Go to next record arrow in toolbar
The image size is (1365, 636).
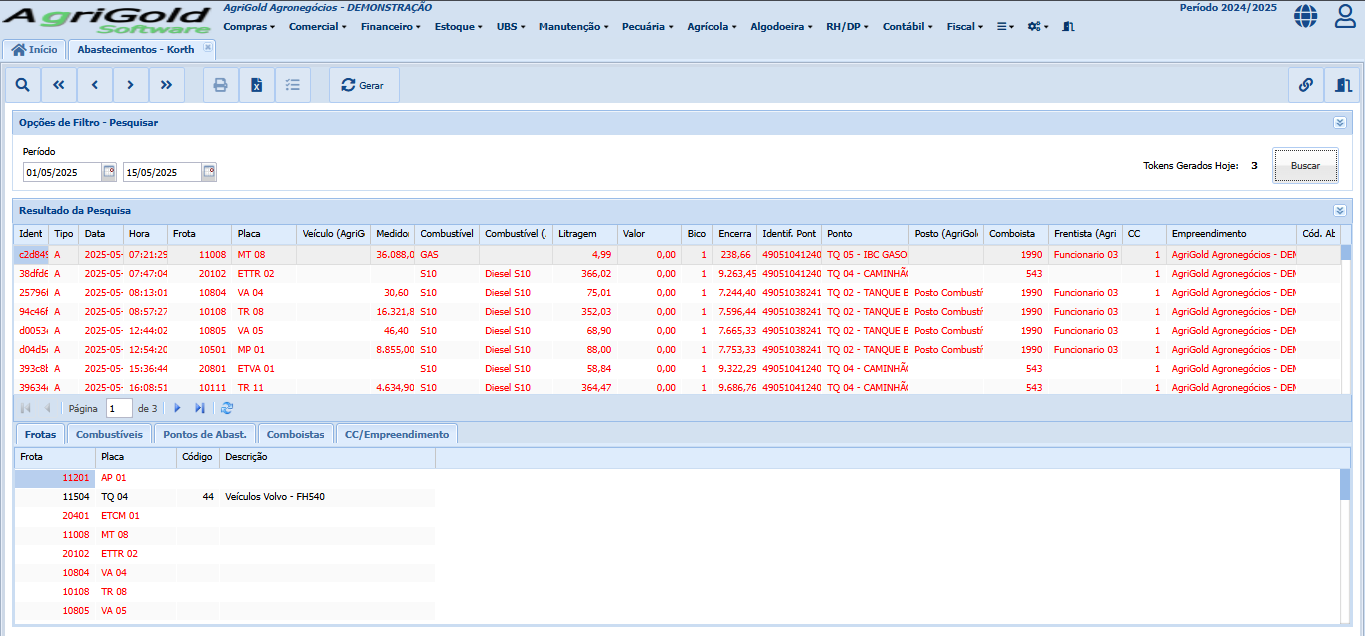coord(131,85)
